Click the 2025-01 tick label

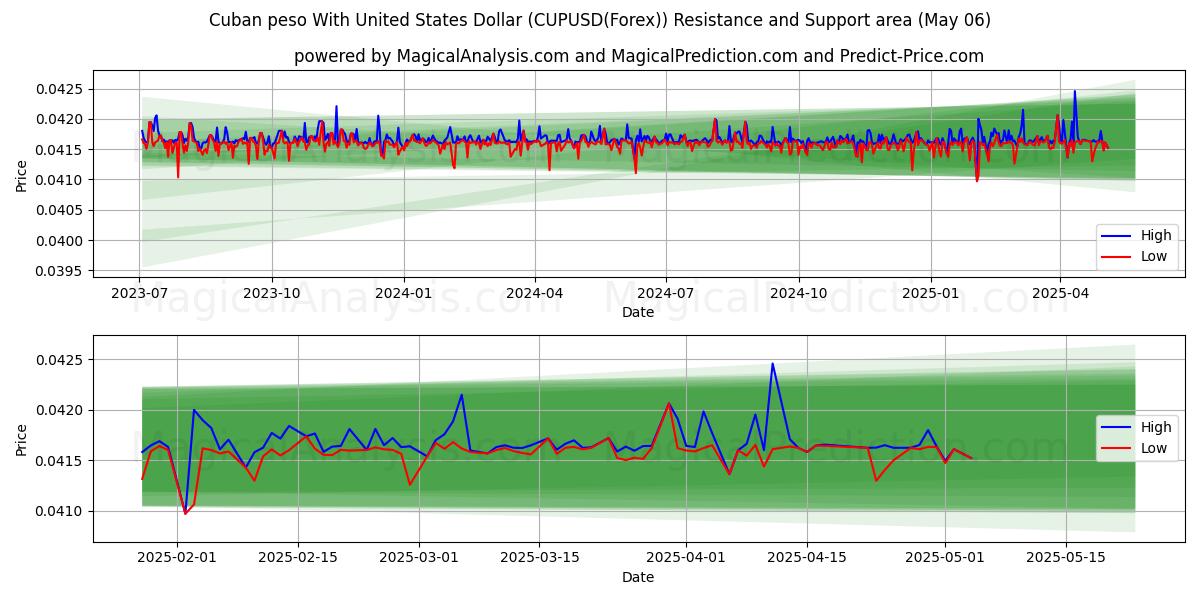click(930, 294)
